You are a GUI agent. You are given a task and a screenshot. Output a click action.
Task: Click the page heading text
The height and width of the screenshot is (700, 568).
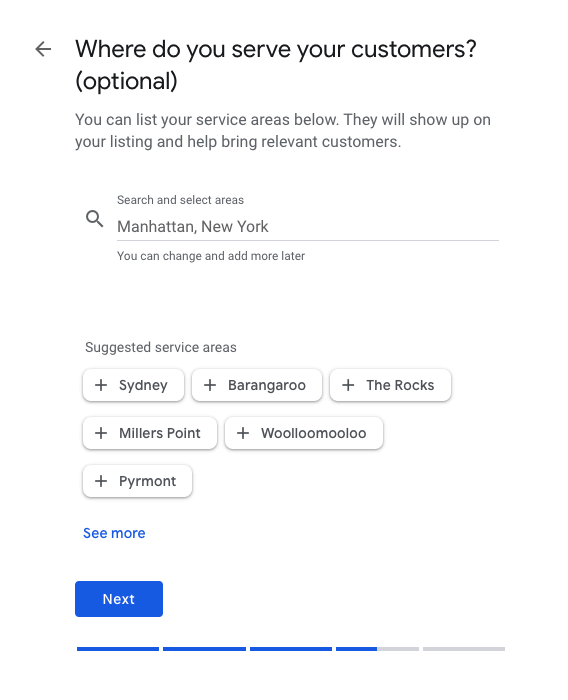(x=276, y=65)
